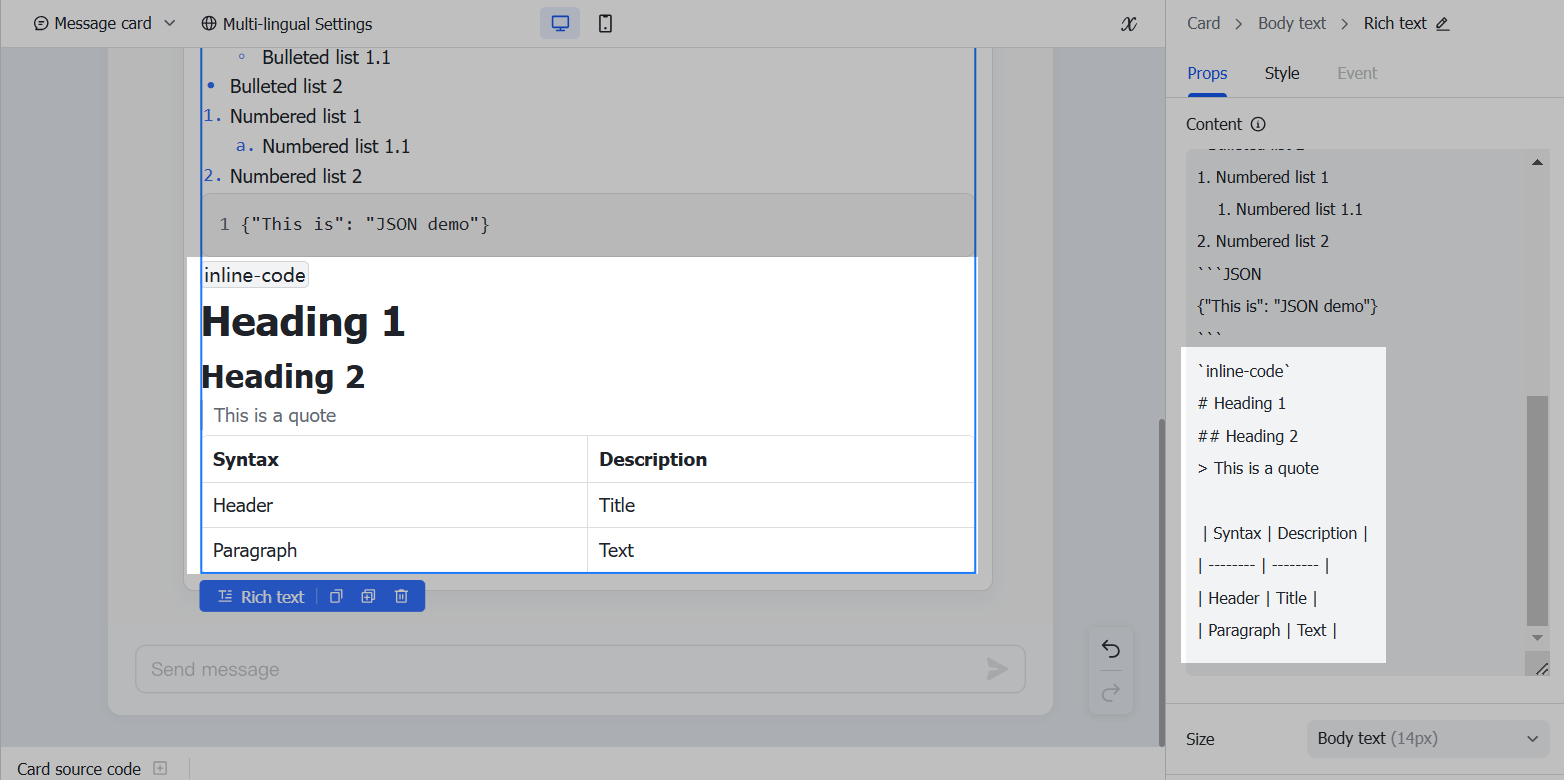Click the 'Paragraph' cell in preview table
The width and height of the screenshot is (1564, 780).
(394, 550)
